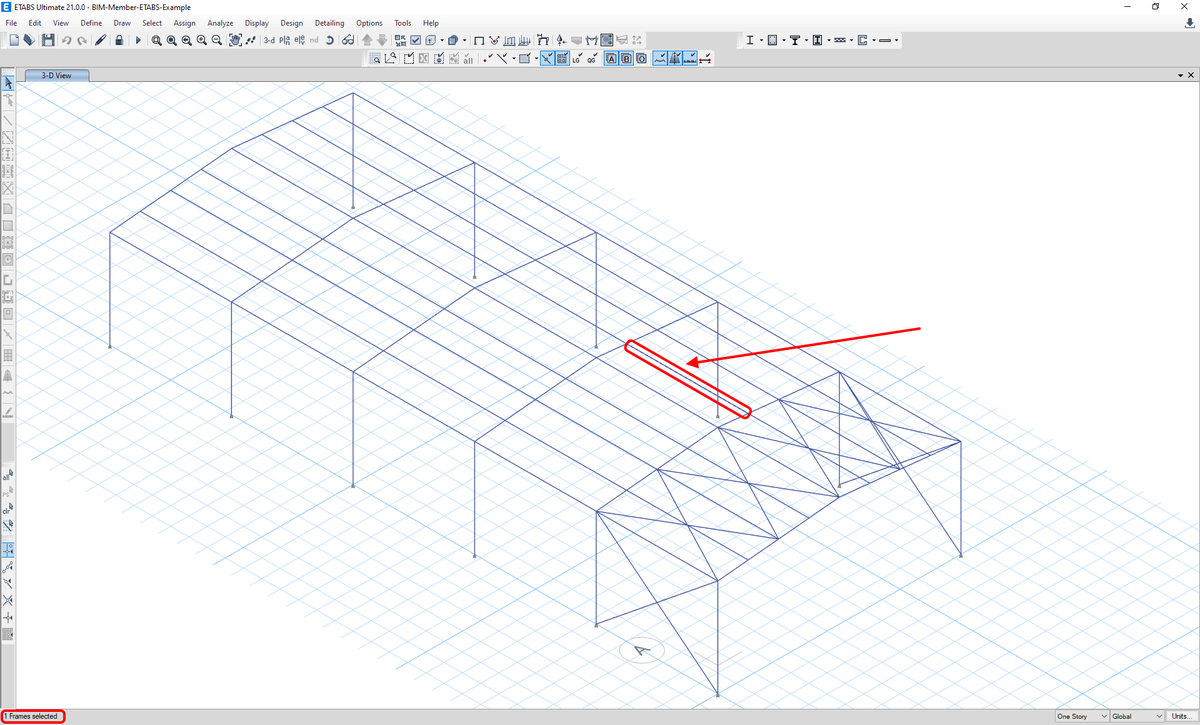The image size is (1200, 725).
Task: Create a new model
Action: pyautogui.click(x=14, y=40)
